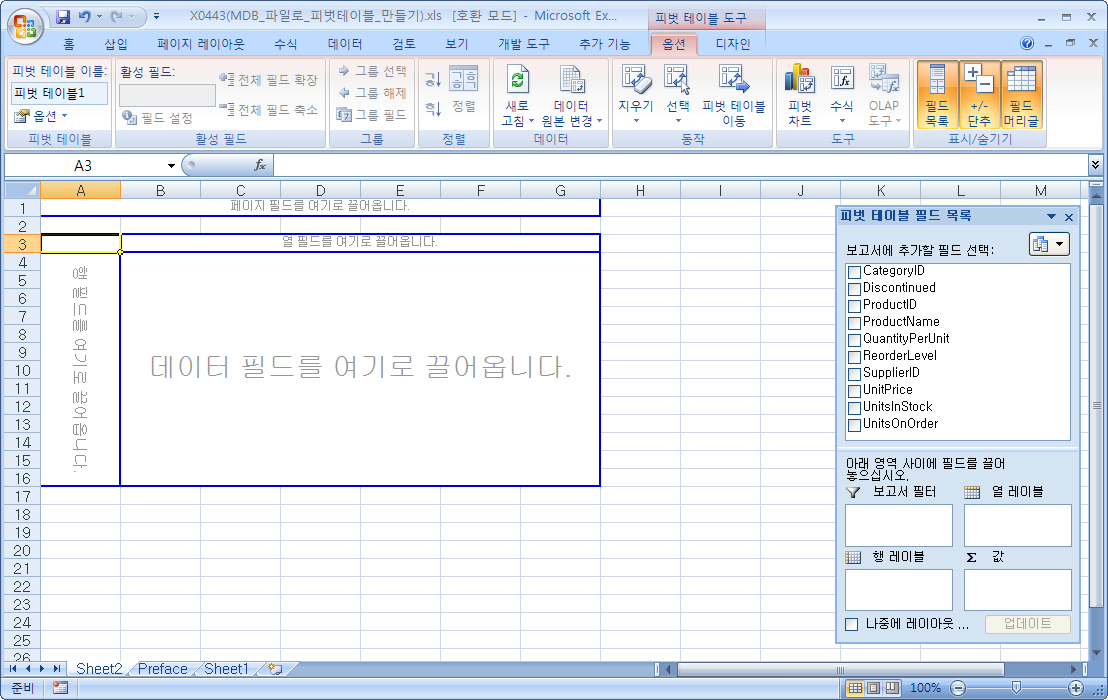Open the 수식 formulas tool
Image resolution: width=1108 pixels, height=700 pixels.
coord(841,95)
